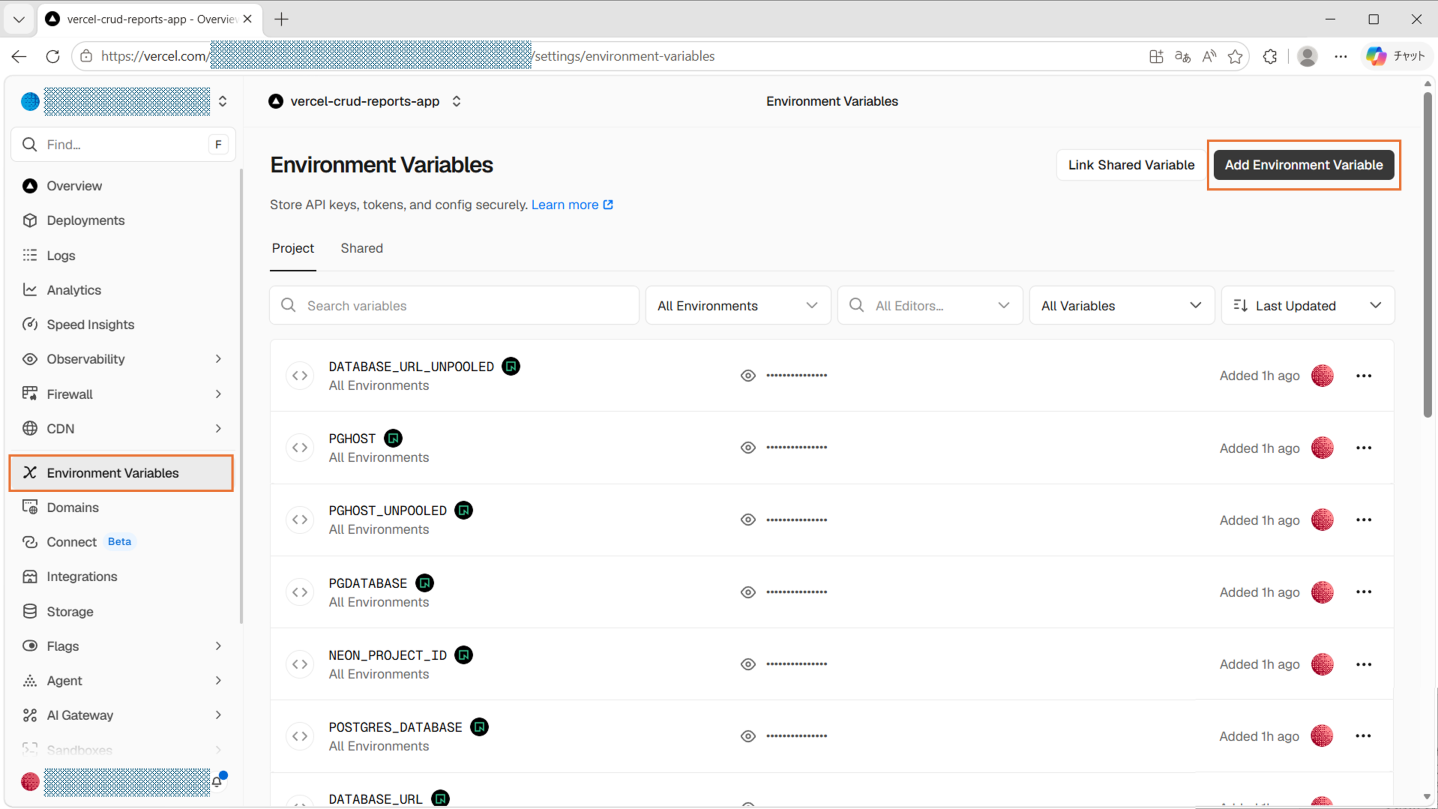Reveal the value of PGHOST
The height and width of the screenshot is (809, 1438).
pyautogui.click(x=748, y=448)
